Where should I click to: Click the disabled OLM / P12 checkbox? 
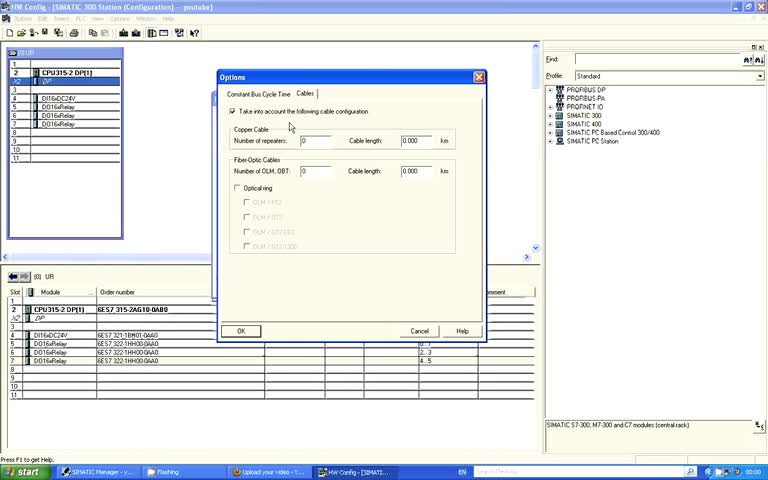pos(247,202)
